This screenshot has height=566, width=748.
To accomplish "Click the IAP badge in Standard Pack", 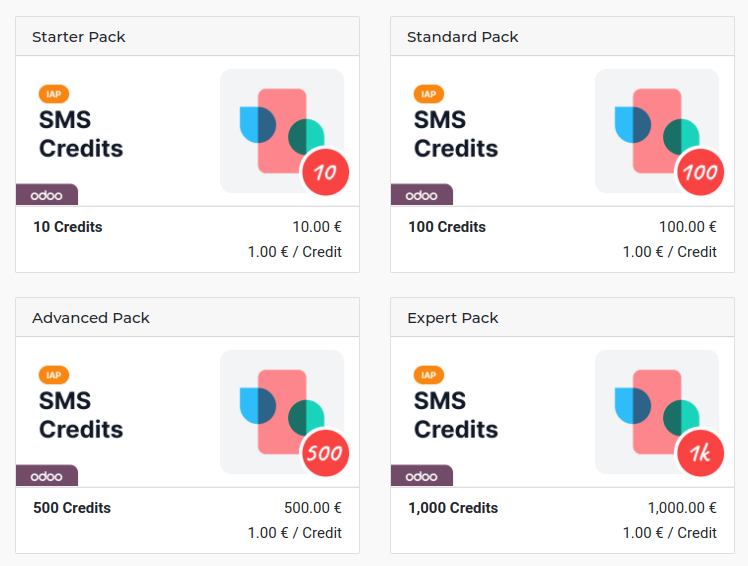I will (429, 94).
